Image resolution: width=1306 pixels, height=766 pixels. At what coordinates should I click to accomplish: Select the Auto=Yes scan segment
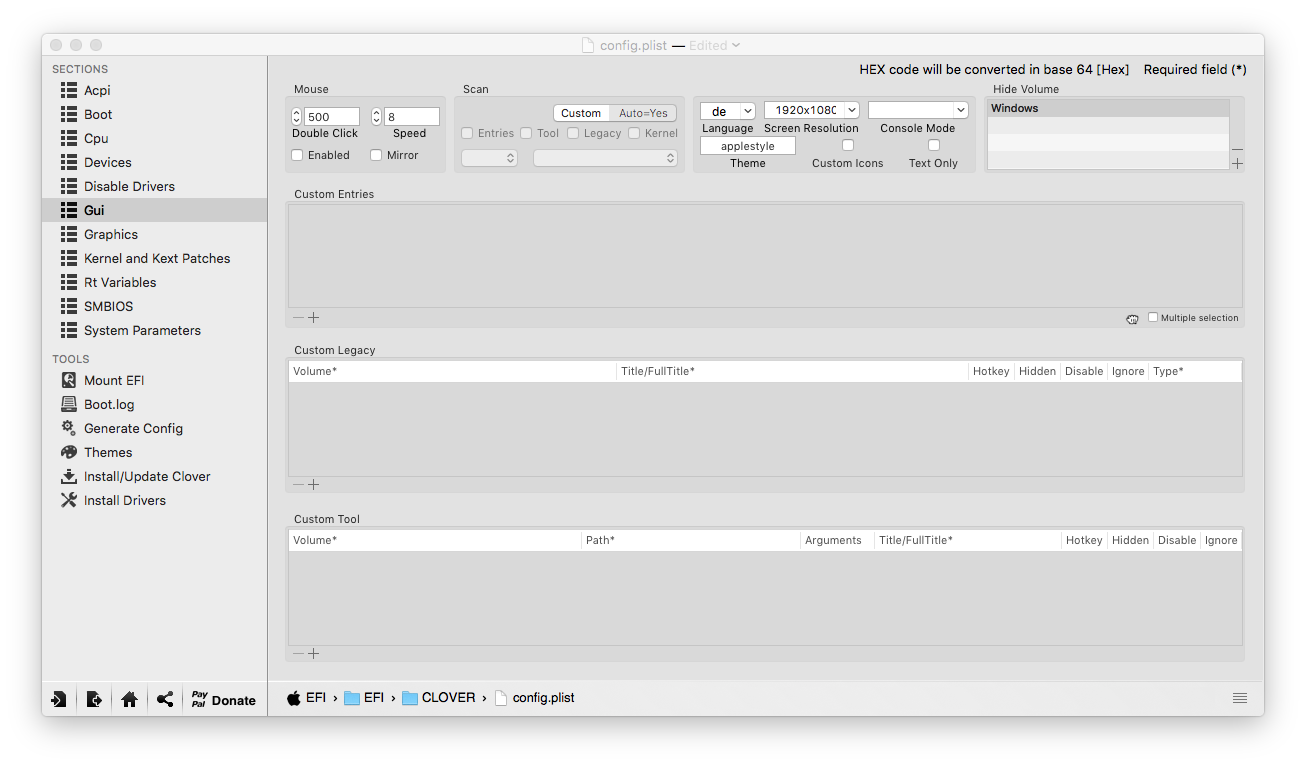643,113
